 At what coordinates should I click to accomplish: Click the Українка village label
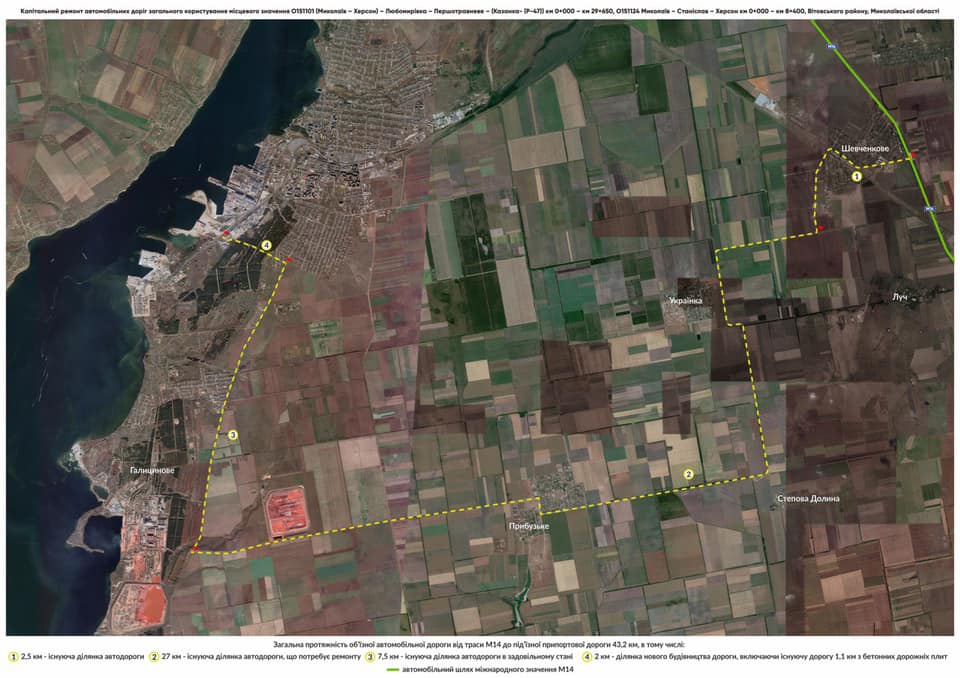point(686,299)
